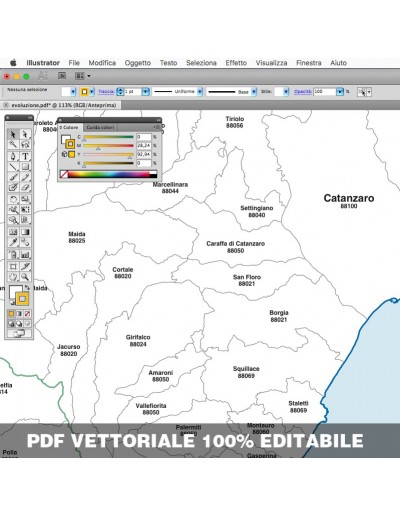The width and height of the screenshot is (400, 517).
Task: Collapse the Tools panel with double arrows
Action: [30, 117]
